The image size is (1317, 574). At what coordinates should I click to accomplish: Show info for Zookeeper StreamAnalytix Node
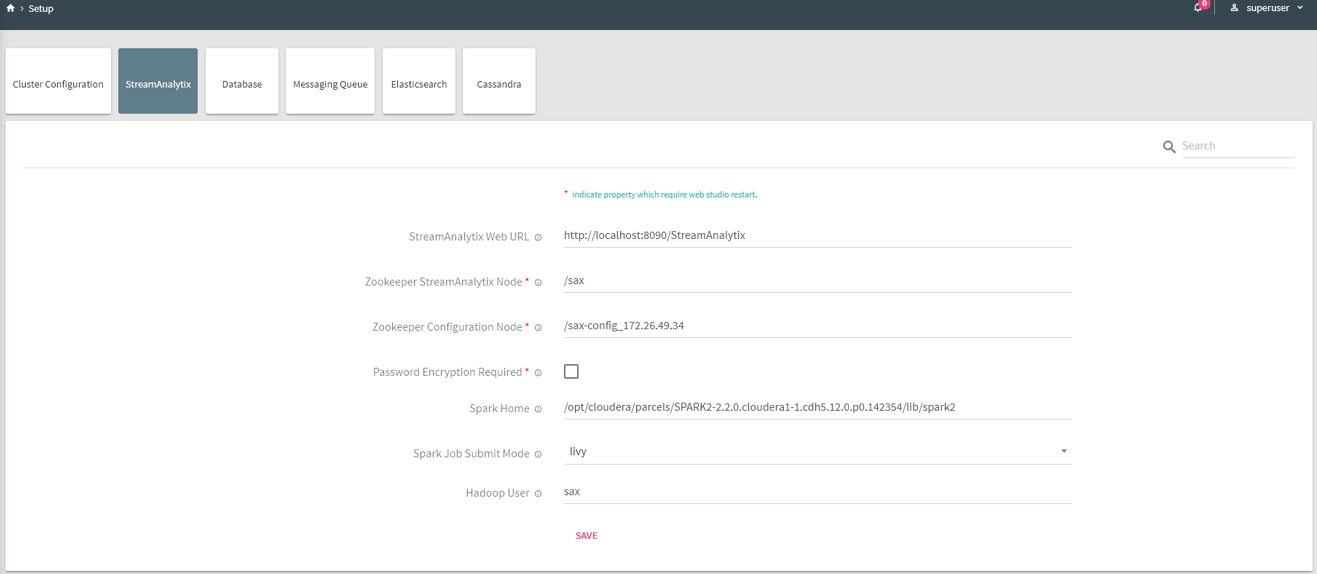tap(538, 283)
